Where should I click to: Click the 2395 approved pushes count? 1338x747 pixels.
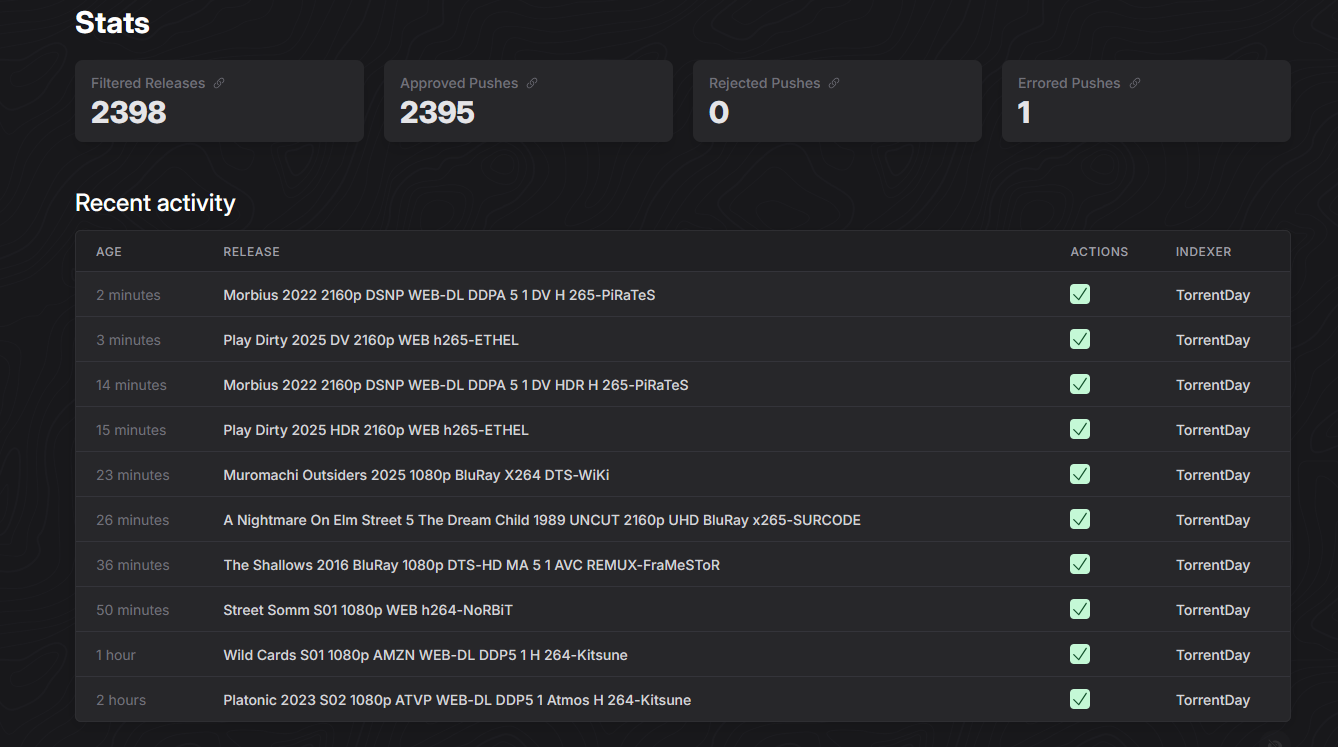[438, 113]
